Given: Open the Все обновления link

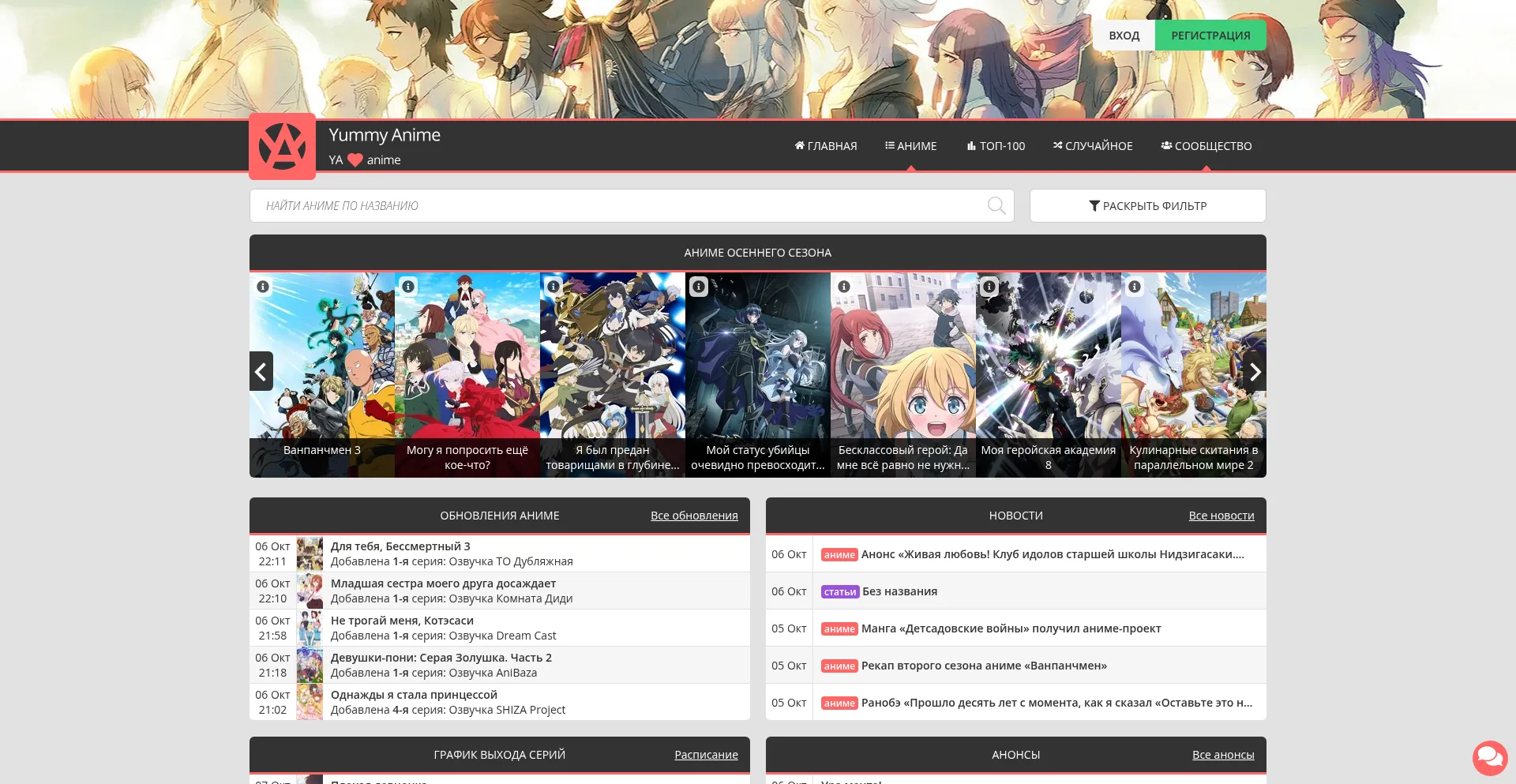Looking at the screenshot, I should tap(694, 516).
